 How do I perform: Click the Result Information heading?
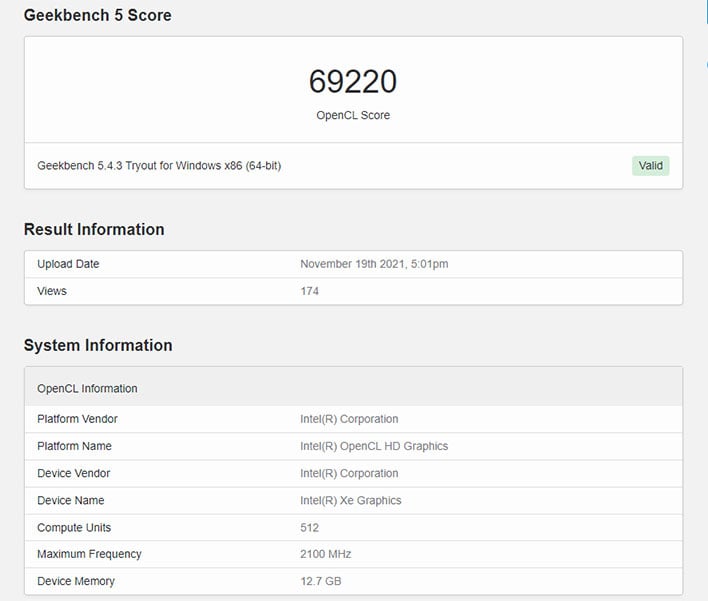tap(94, 229)
